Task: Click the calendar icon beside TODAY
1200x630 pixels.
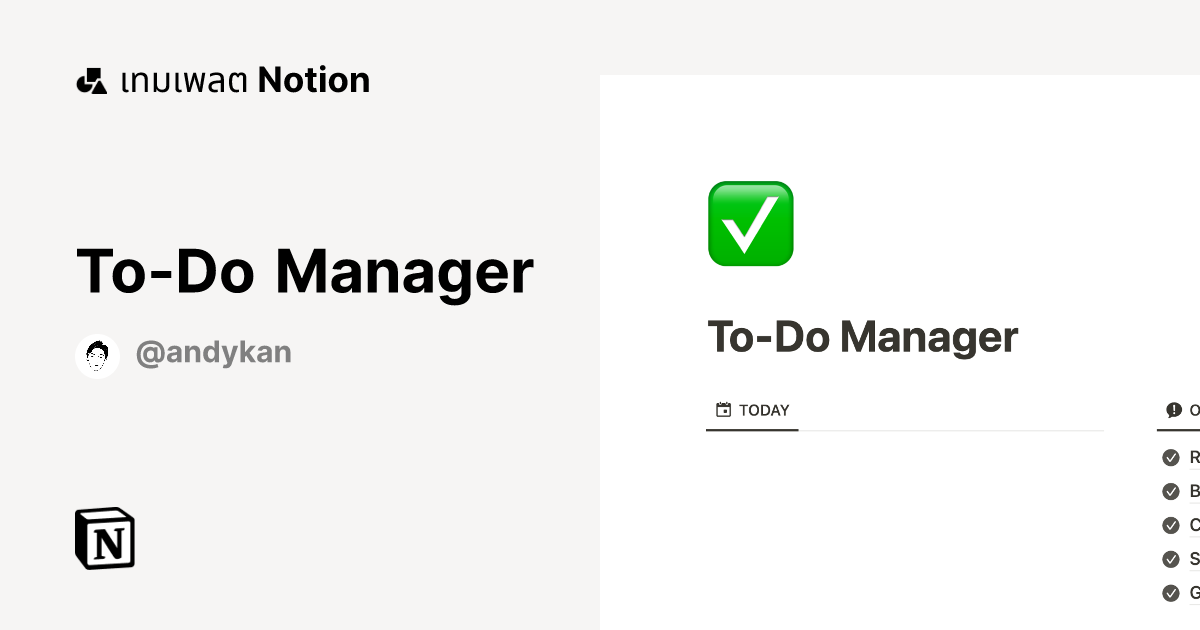Action: pos(724,409)
